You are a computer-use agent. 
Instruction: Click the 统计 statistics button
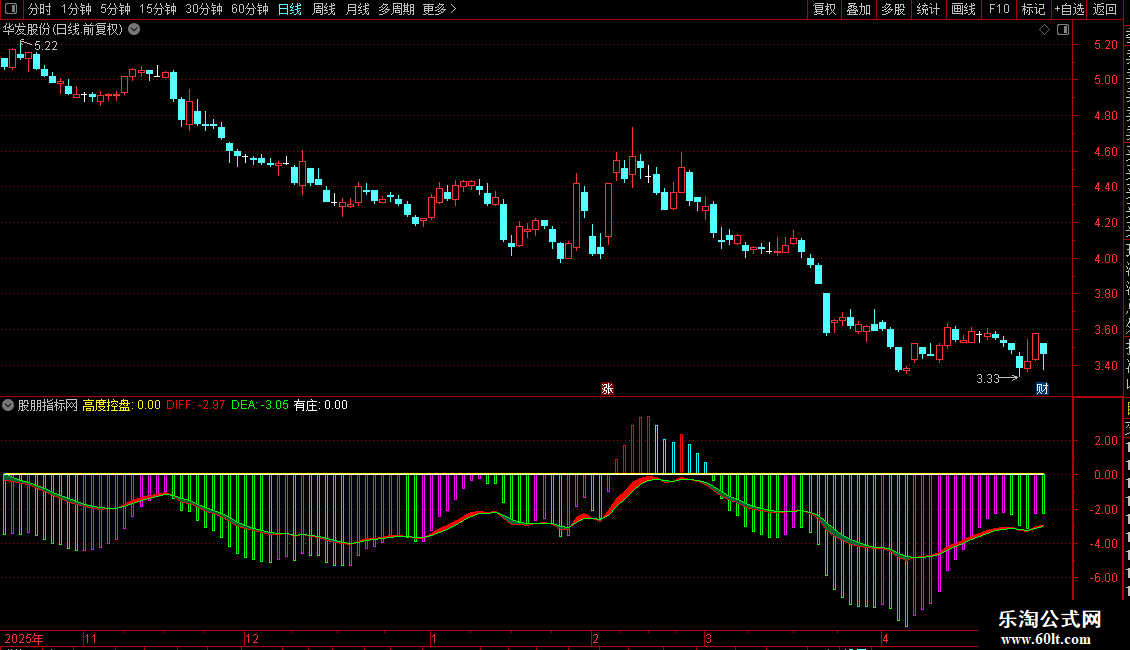927,9
